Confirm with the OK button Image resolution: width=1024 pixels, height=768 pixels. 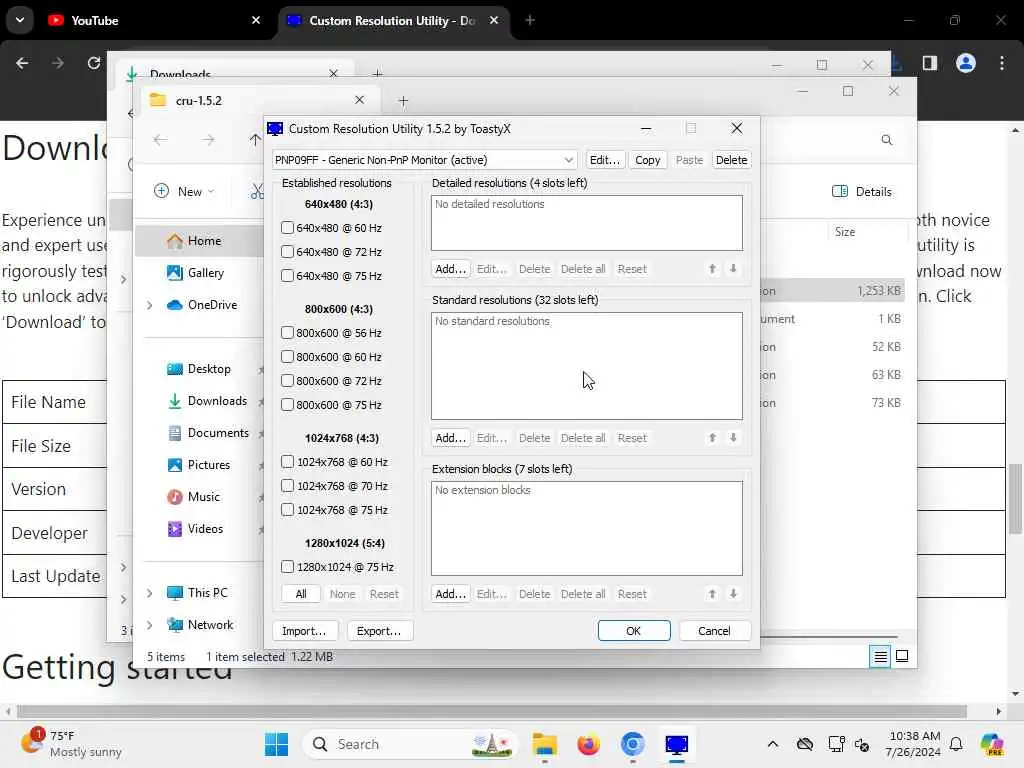click(633, 631)
